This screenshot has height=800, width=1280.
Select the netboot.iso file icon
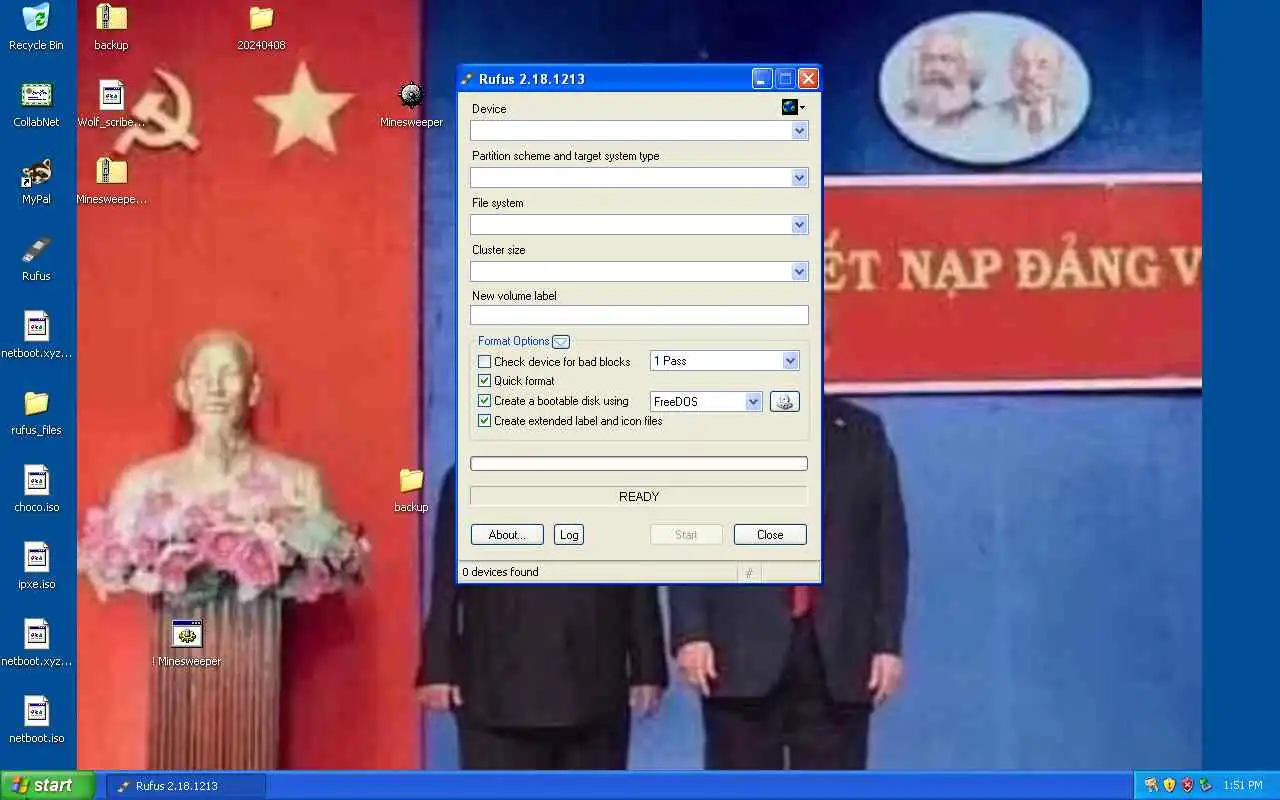tap(36, 720)
